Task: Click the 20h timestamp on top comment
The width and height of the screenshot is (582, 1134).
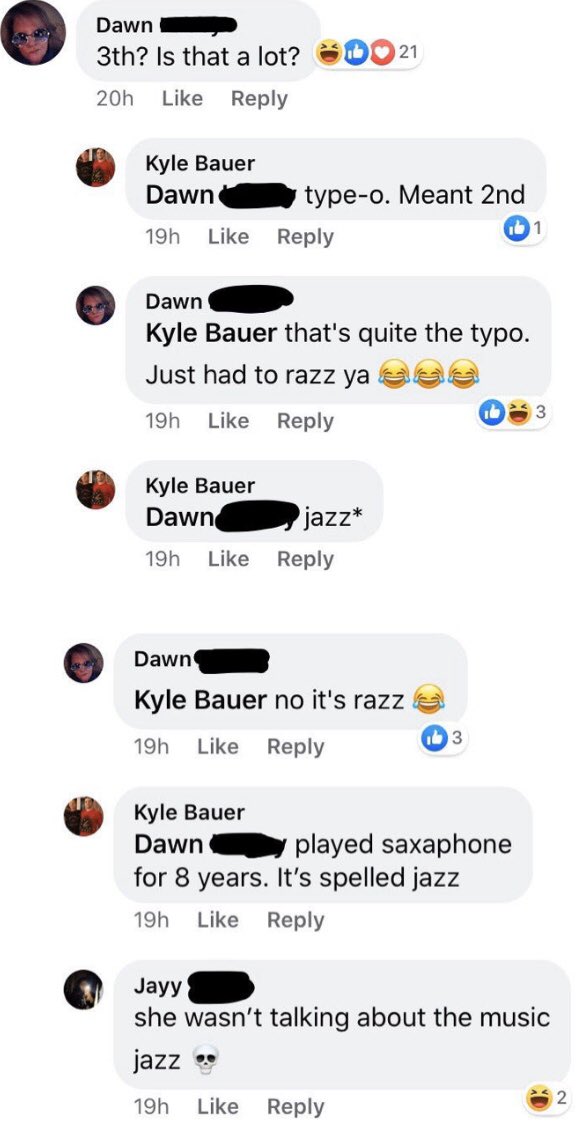Action: coord(115,98)
